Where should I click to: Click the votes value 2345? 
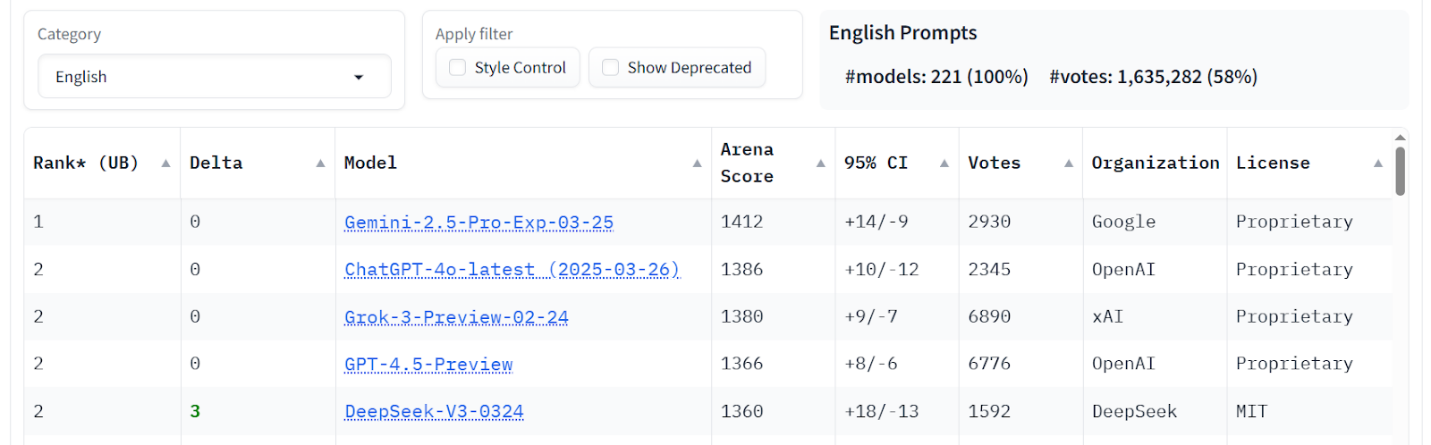989,269
